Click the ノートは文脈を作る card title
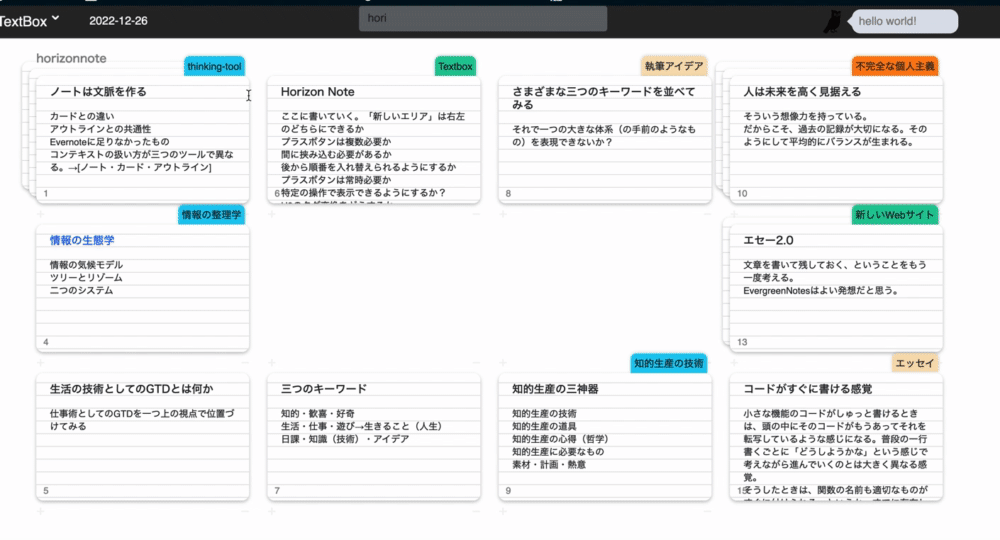 coord(98,92)
